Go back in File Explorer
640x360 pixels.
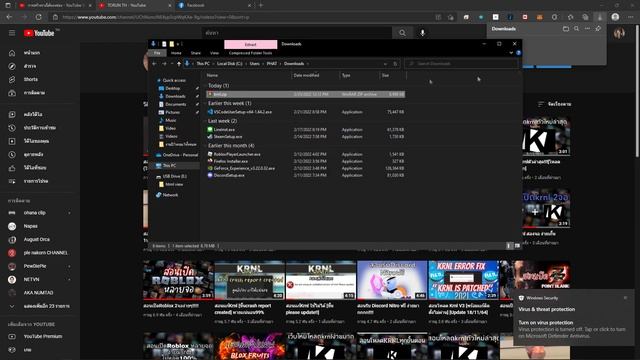pos(154,64)
